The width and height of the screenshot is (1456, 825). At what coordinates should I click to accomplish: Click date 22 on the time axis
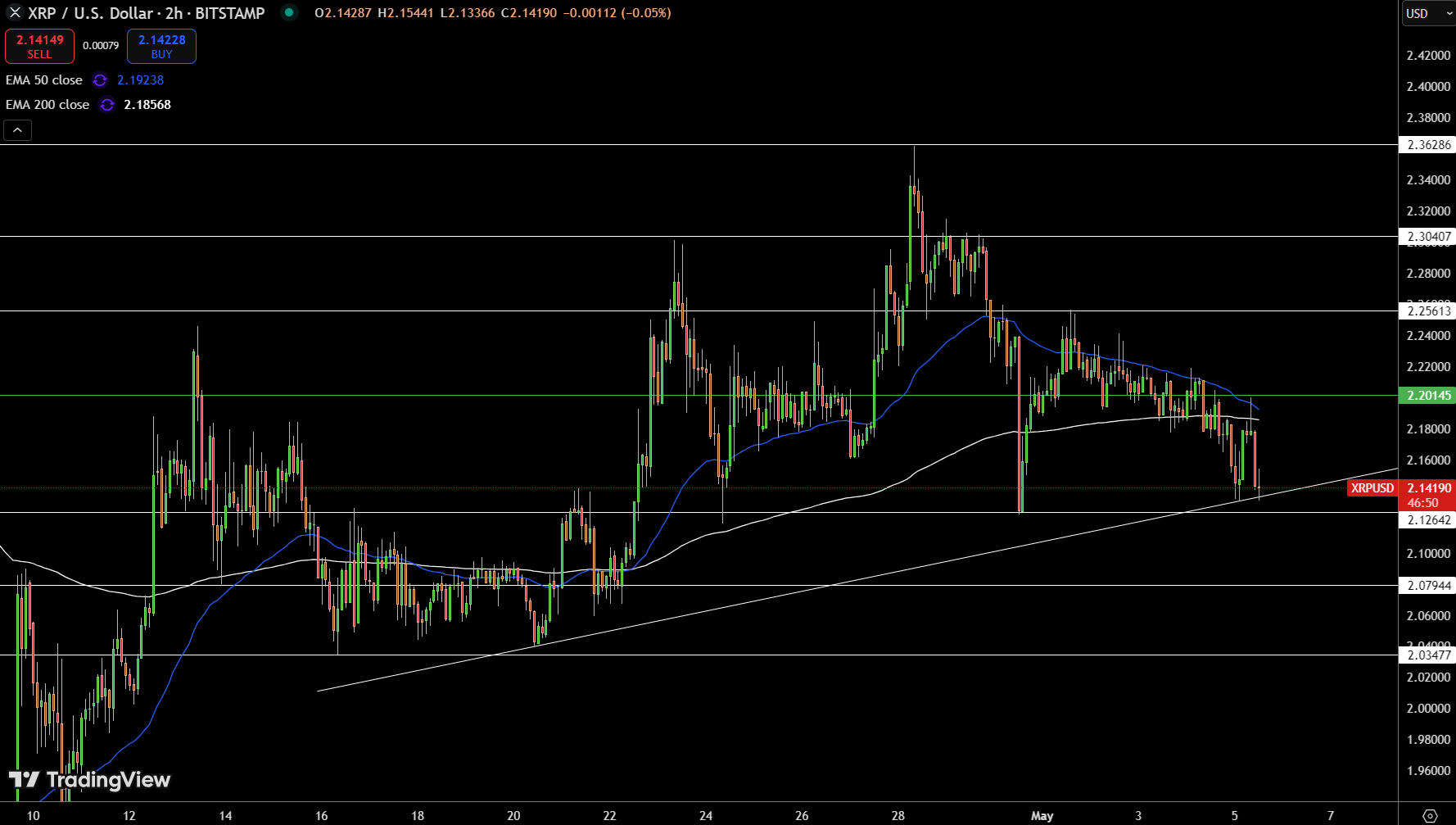pos(609,815)
